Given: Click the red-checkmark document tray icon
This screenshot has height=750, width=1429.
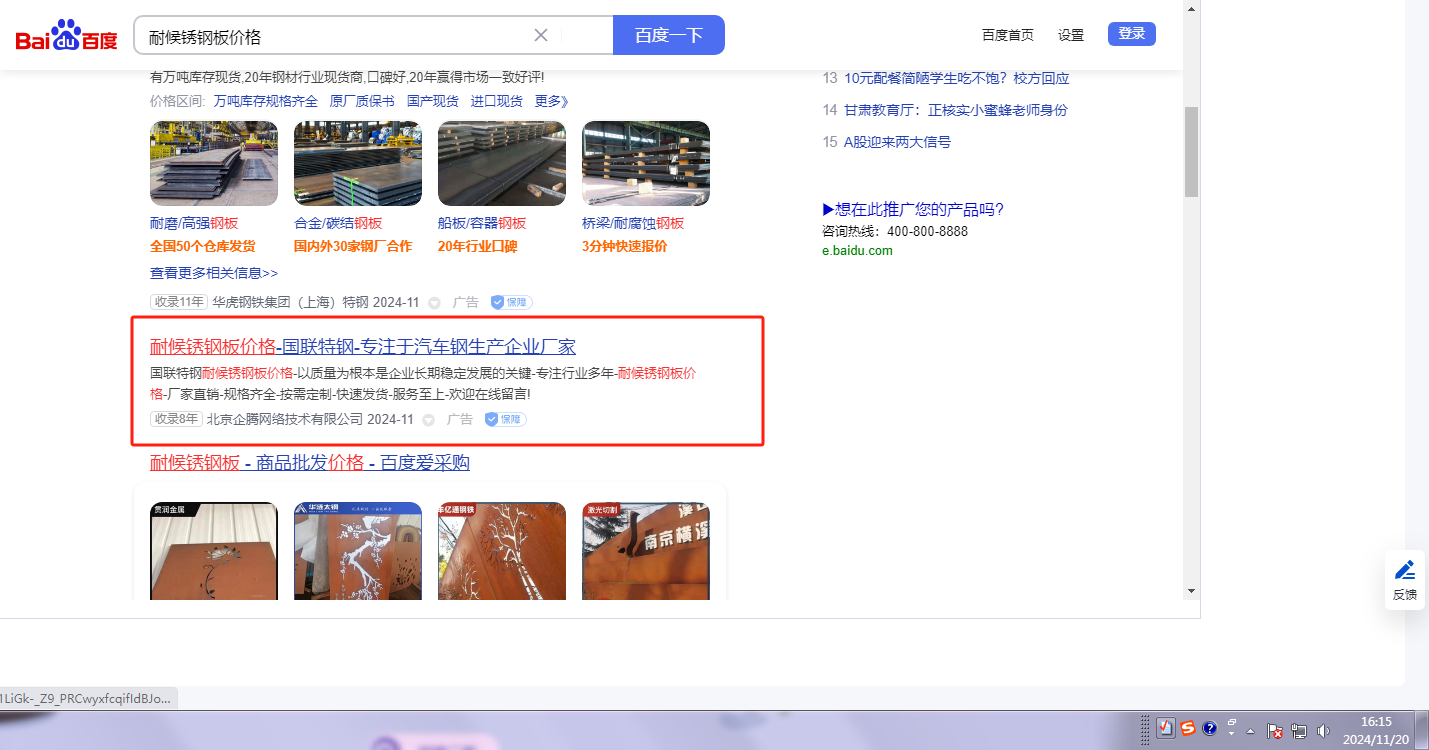Looking at the screenshot, I should pos(1166,728).
